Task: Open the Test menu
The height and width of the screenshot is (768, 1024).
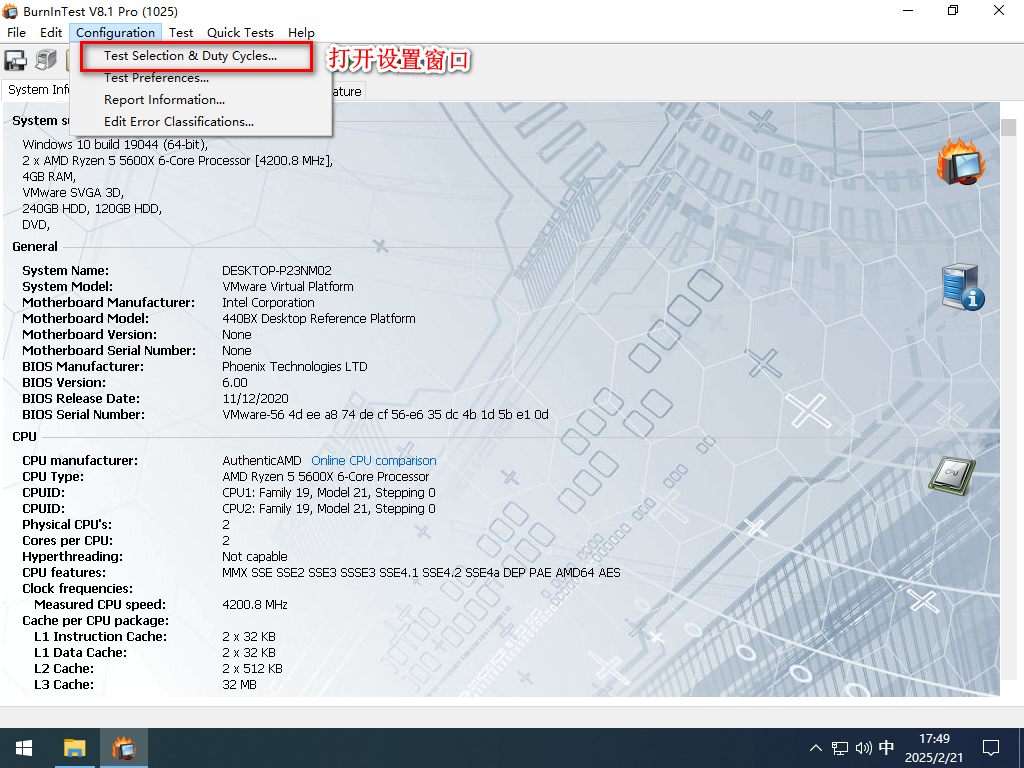Action: (x=181, y=32)
